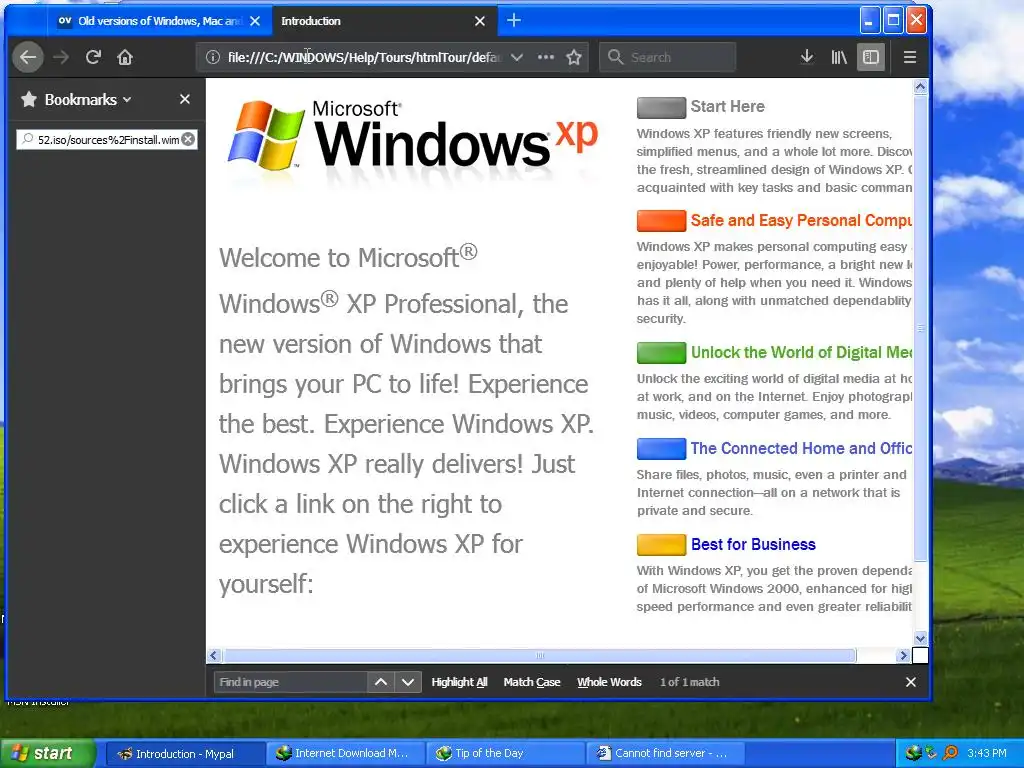The height and width of the screenshot is (768, 1024).
Task: Jump to next find match arrow
Action: pos(408,682)
